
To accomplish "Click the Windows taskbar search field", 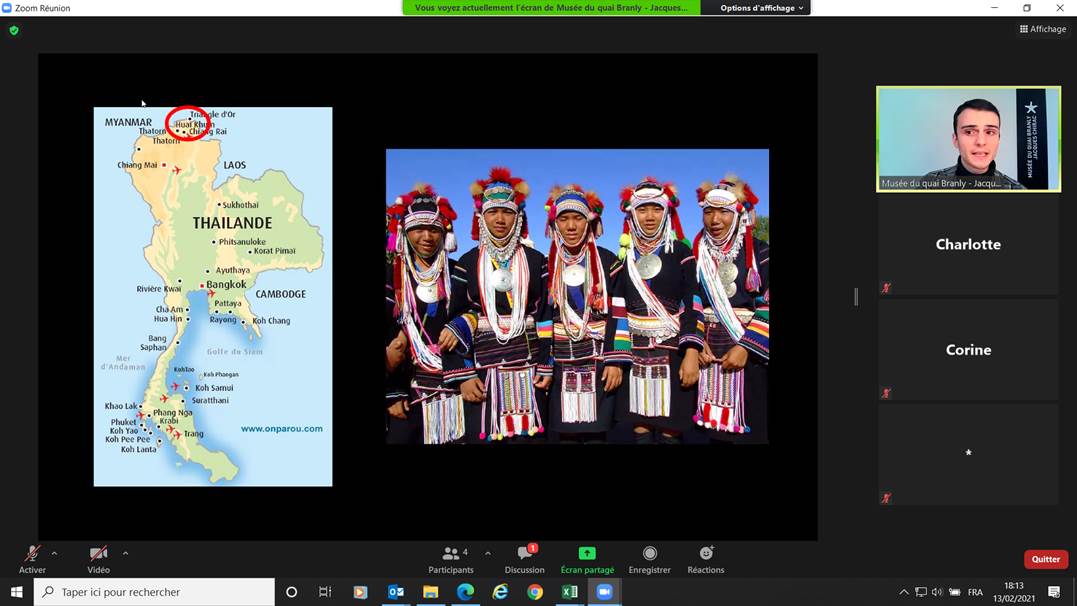I will [154, 592].
